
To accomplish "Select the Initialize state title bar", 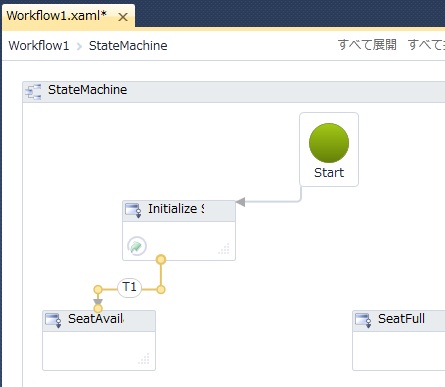I will pos(179,211).
